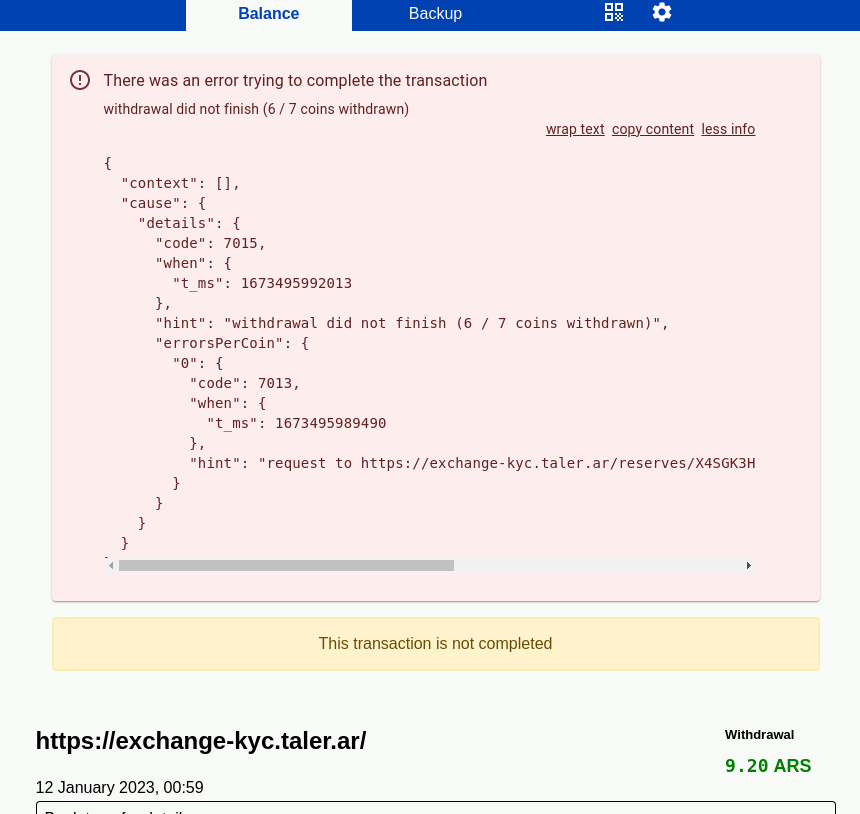
Task: Click the exchange-kyc.taler.ar heading
Action: coord(201,741)
